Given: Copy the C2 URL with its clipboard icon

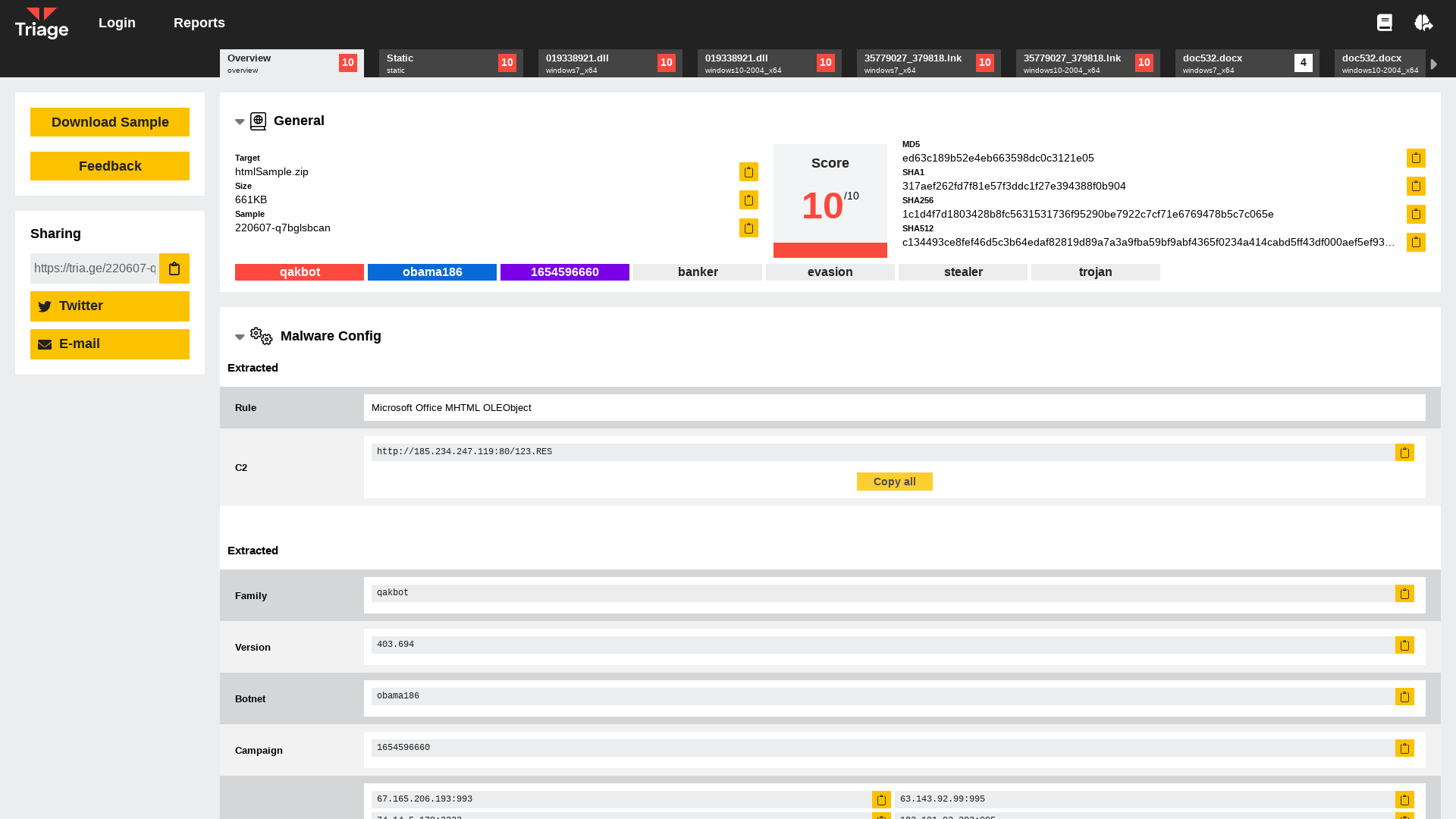Looking at the screenshot, I should click(x=1405, y=452).
